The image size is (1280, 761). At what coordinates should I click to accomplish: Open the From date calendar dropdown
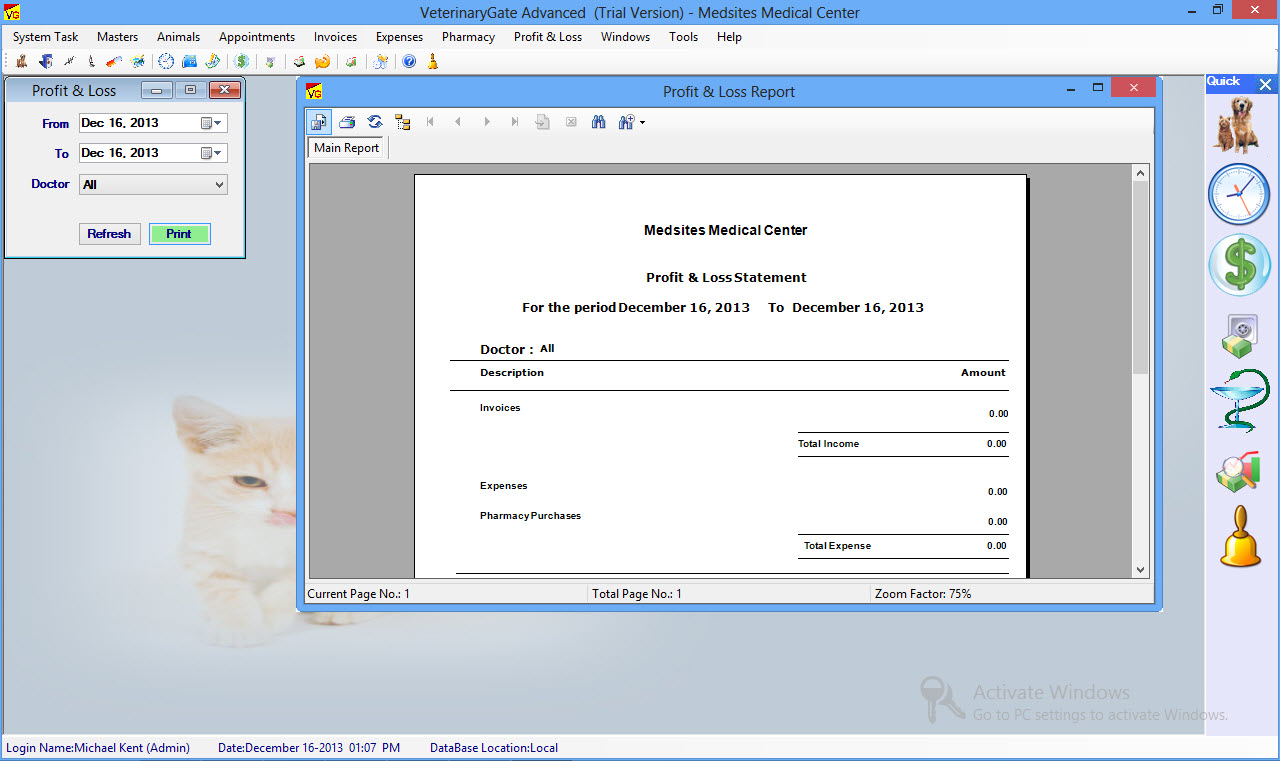pos(212,124)
